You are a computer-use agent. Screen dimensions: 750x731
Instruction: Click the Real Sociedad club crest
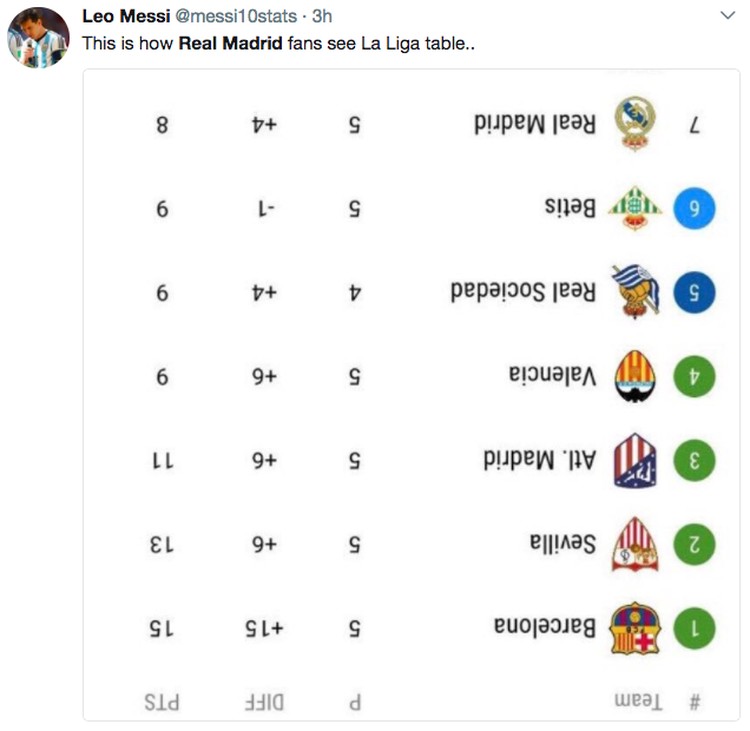[x=635, y=291]
